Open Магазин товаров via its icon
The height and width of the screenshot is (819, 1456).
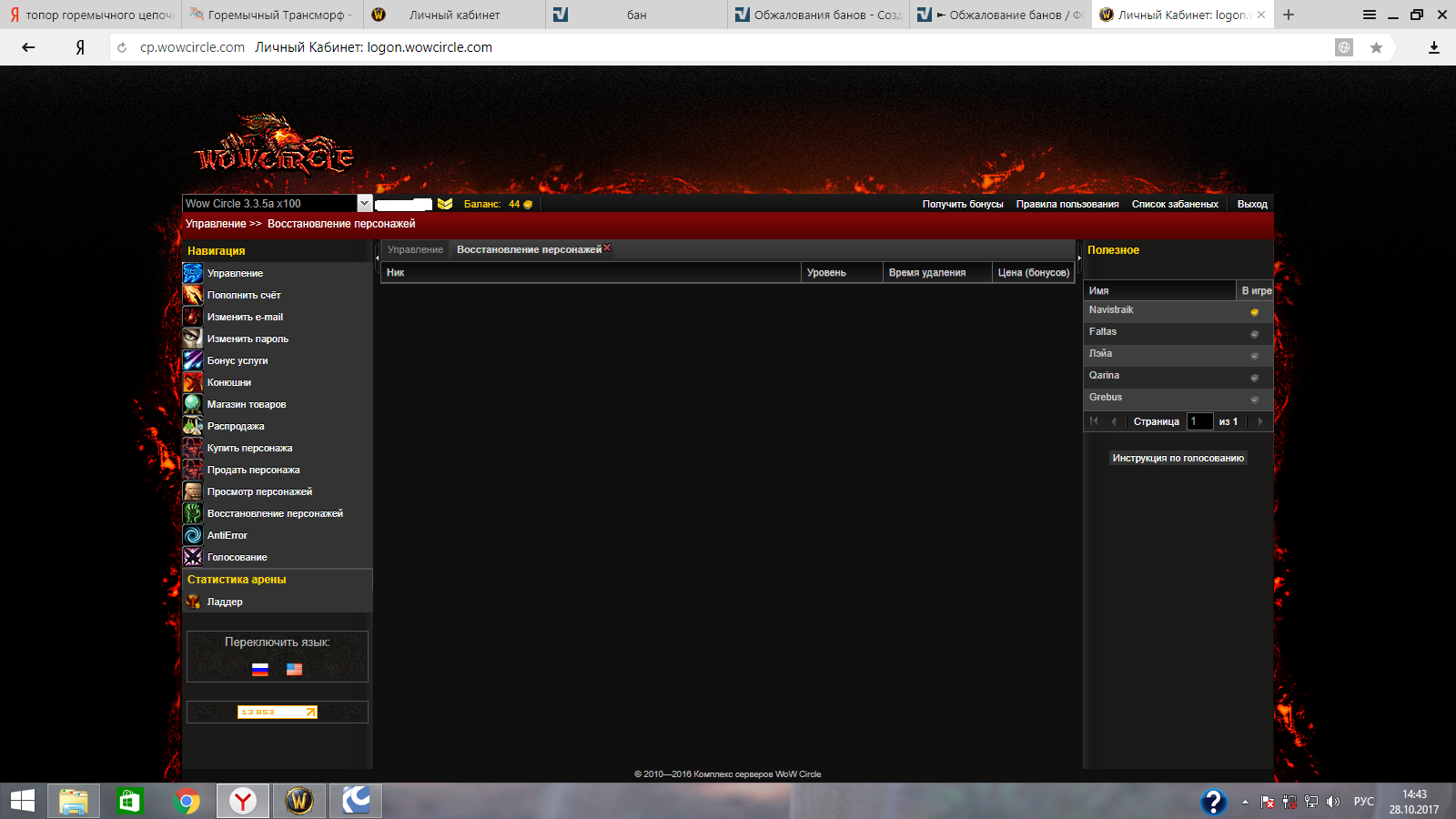click(x=193, y=404)
